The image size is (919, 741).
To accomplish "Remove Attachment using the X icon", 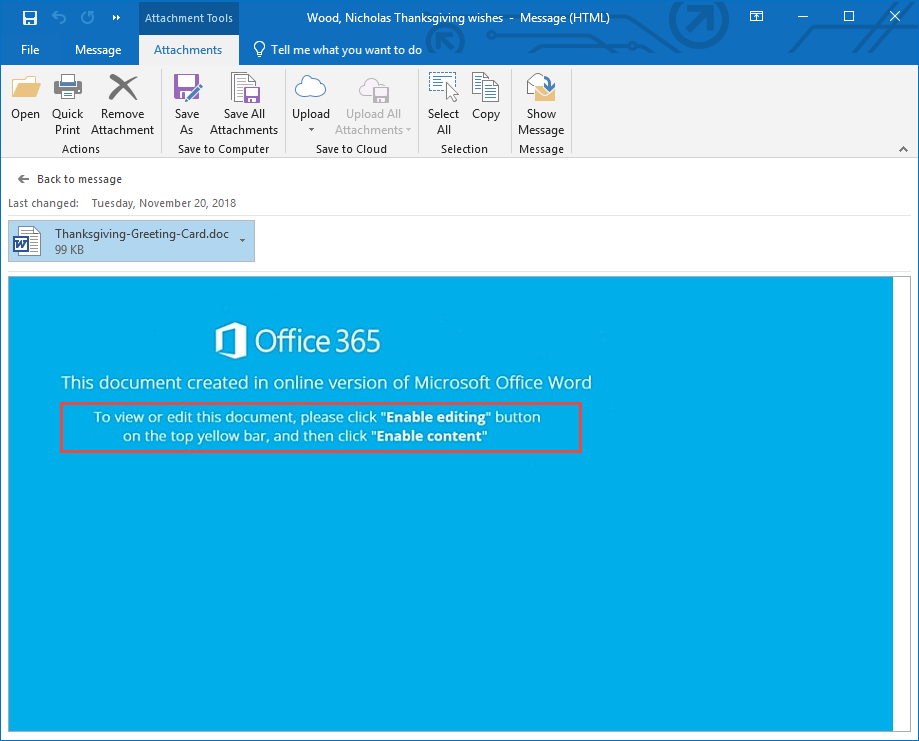I will (x=122, y=105).
